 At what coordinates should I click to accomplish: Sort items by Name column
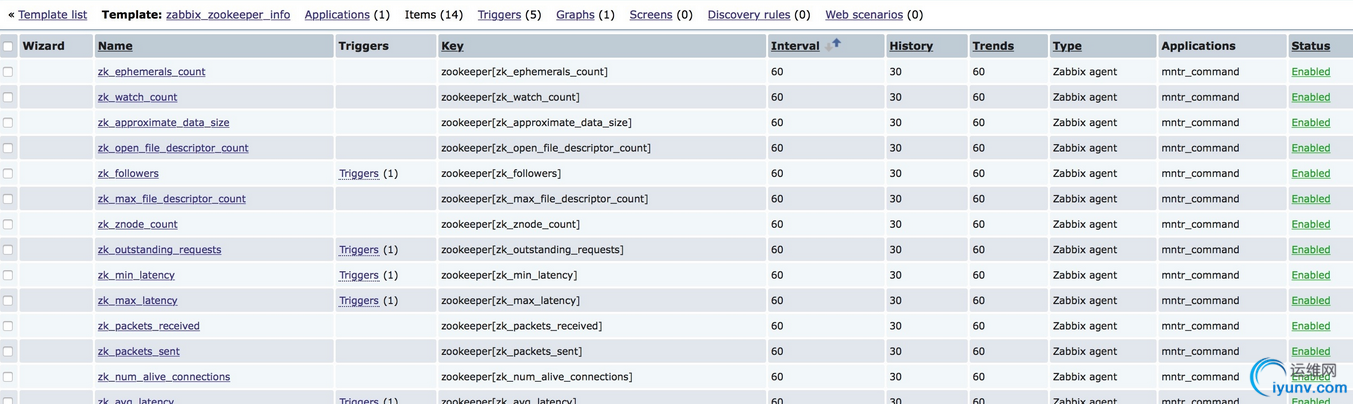click(115, 46)
